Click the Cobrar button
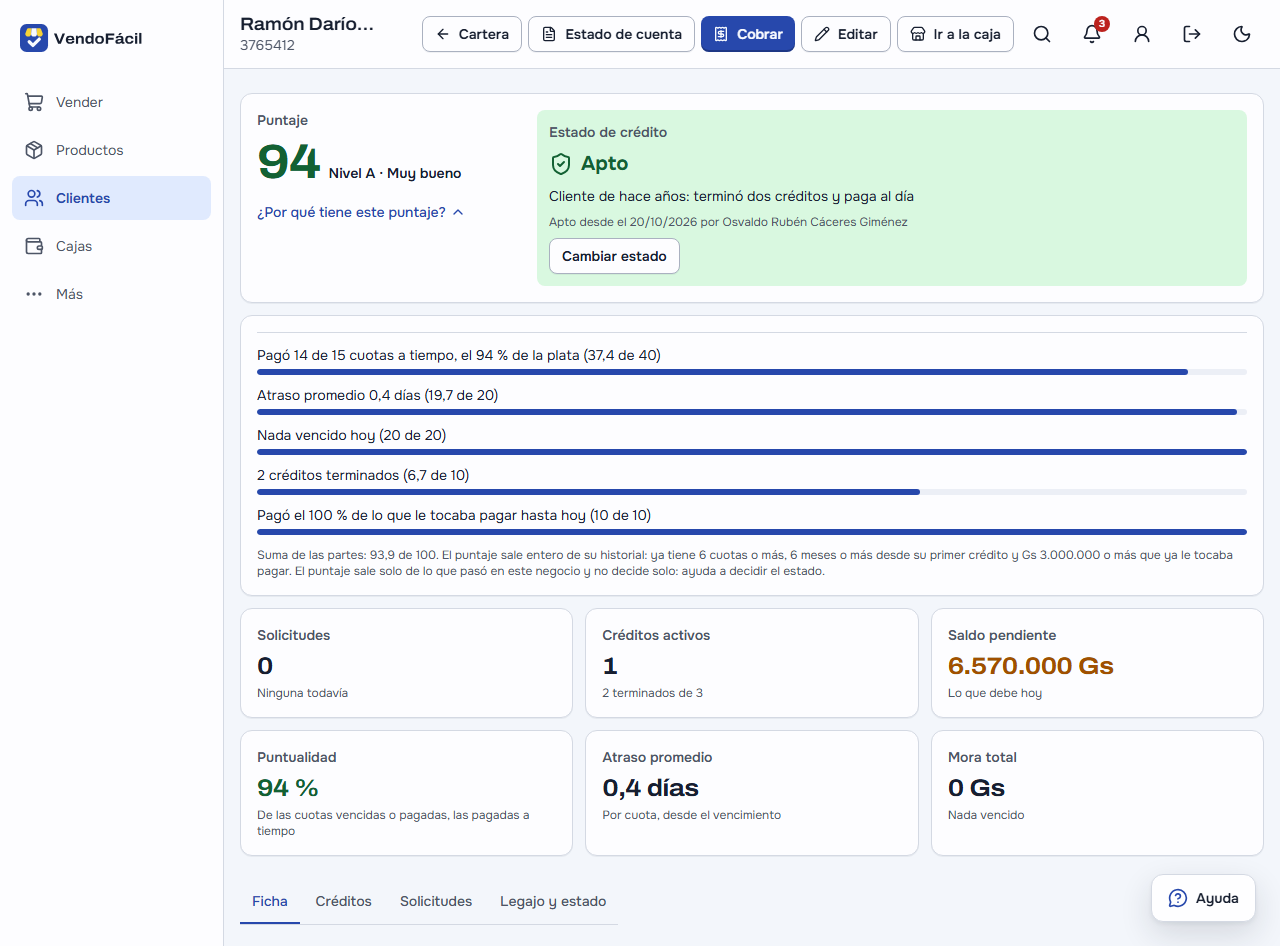Screen dimensions: 1280x946 pyautogui.click(x=748, y=34)
